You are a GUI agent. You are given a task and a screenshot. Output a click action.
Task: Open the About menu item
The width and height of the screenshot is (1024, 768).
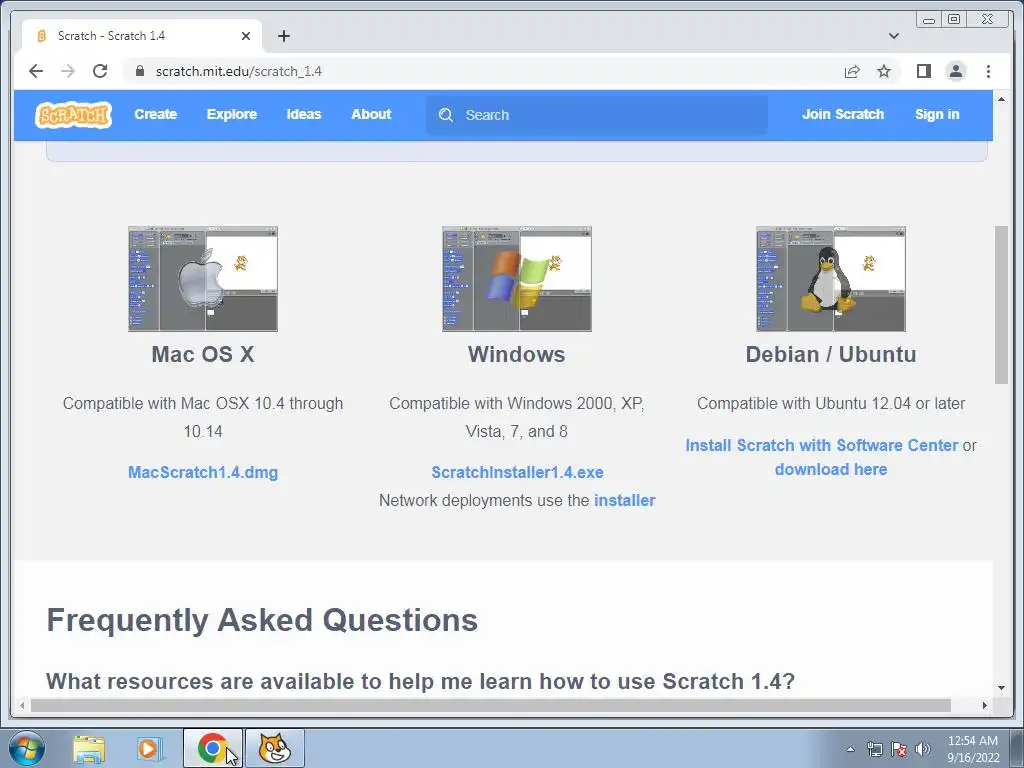point(372,114)
